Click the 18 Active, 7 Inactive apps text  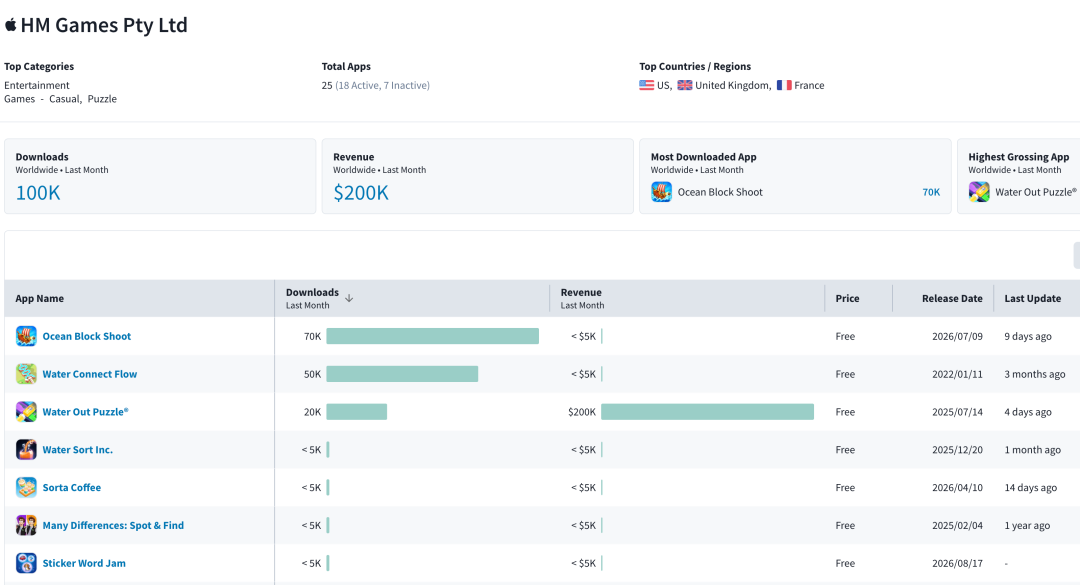[382, 85]
